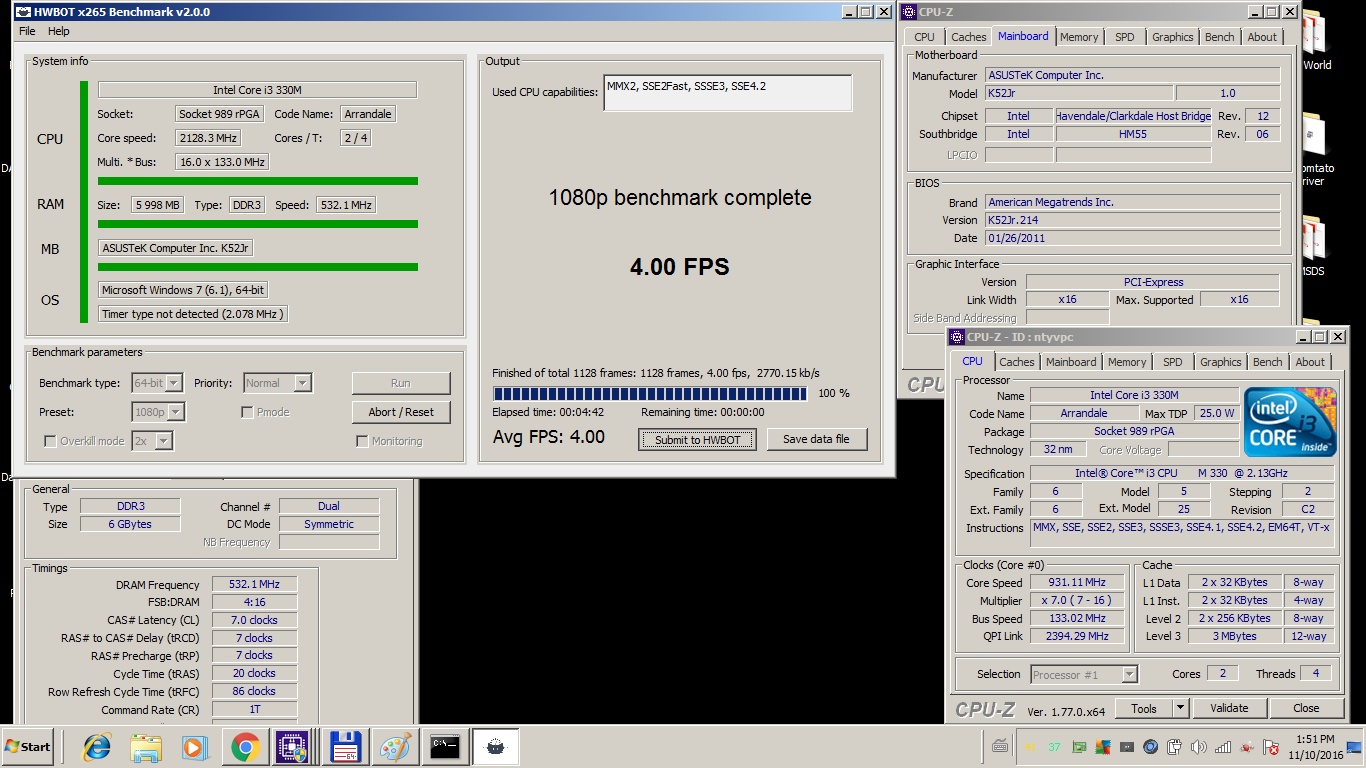Open the World desktop icon
The image size is (1366, 768).
pyautogui.click(x=1316, y=40)
